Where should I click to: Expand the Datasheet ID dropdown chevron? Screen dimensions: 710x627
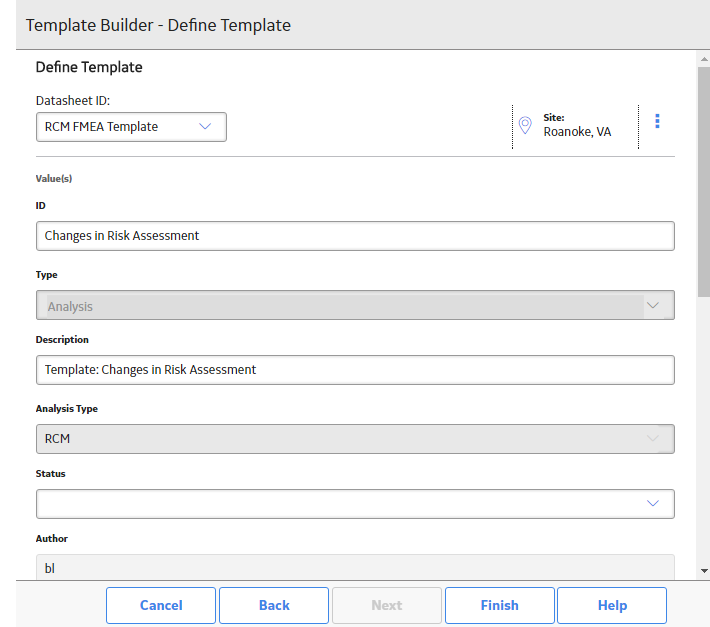pyautogui.click(x=205, y=126)
